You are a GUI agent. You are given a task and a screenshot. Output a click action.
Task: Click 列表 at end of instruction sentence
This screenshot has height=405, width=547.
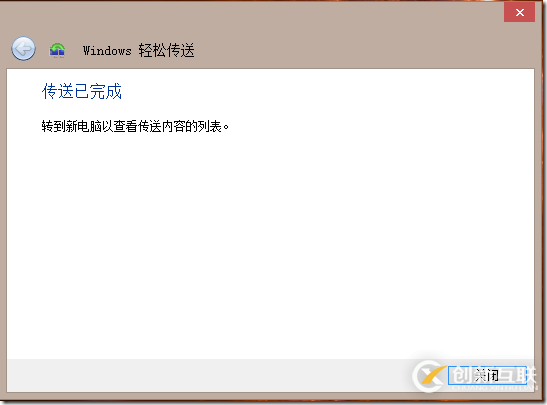coord(209,126)
